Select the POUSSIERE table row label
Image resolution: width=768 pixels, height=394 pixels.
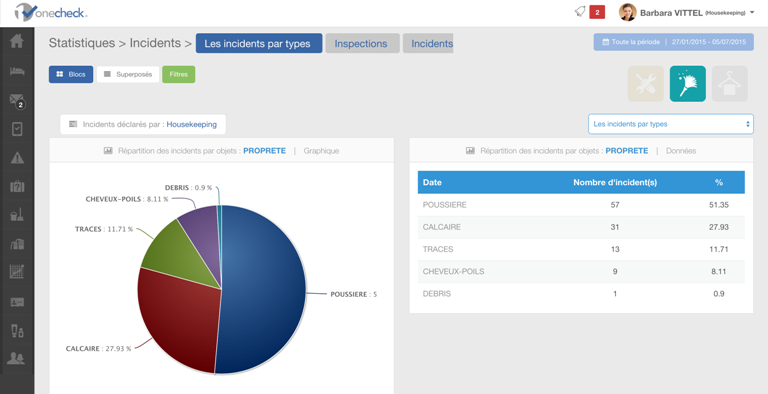pos(445,205)
